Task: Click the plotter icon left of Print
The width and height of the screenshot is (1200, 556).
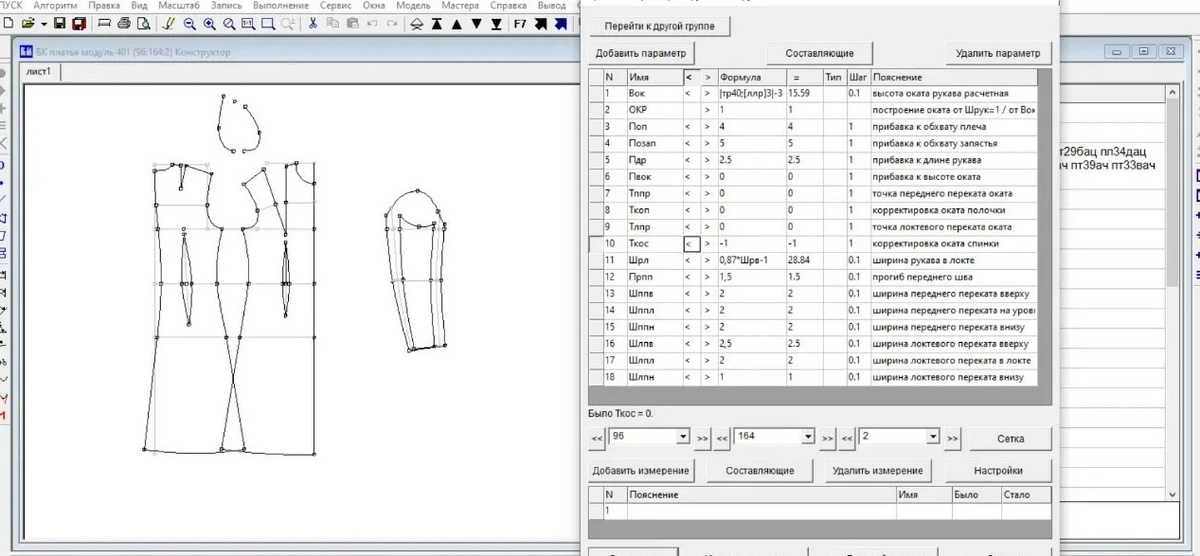Action: click(x=104, y=22)
